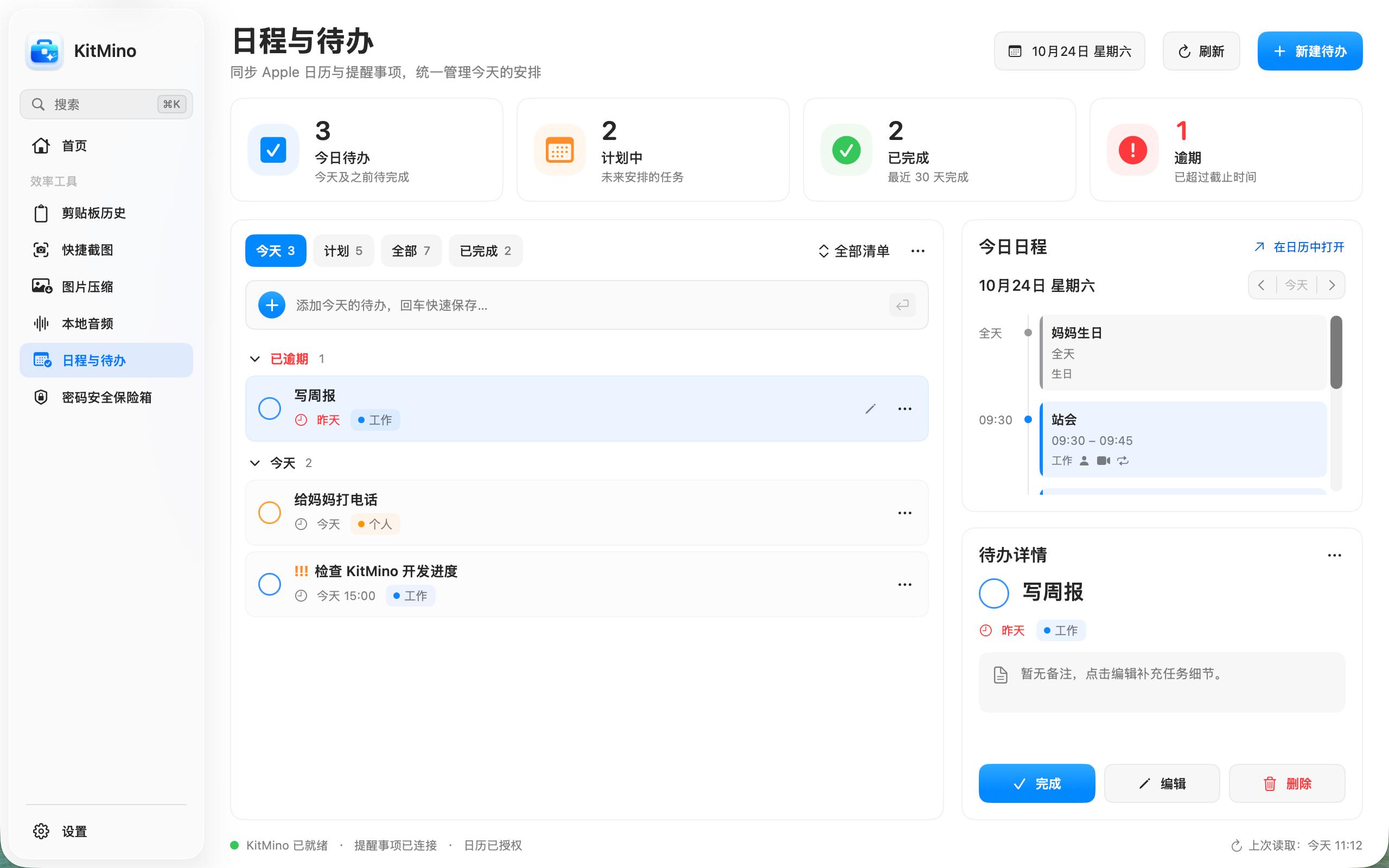Click the return-key save icon in quick add

[x=902, y=305]
